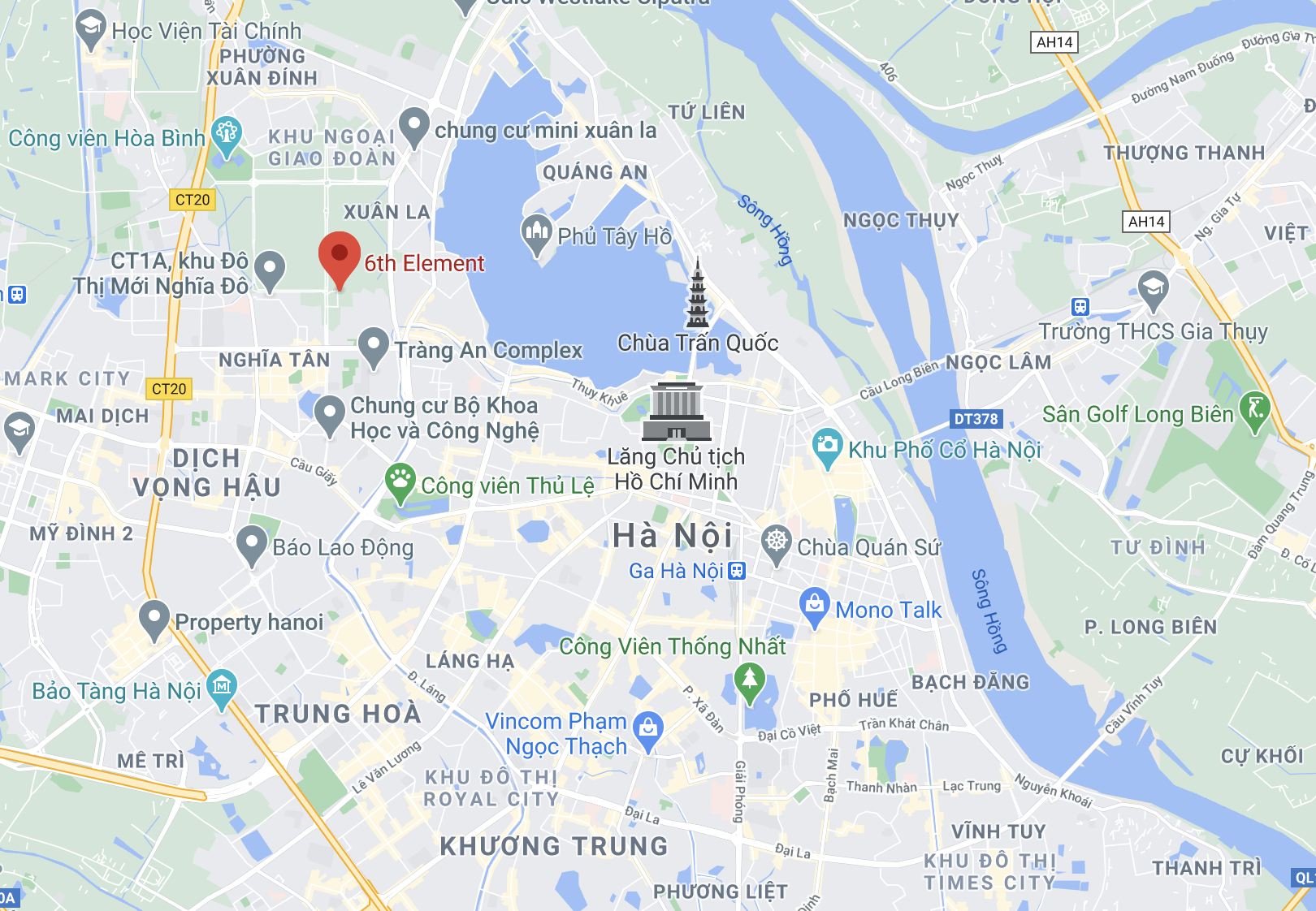The height and width of the screenshot is (911, 1316).
Task: Select the Công Viên Thống Nhất tree marker
Action: (749, 684)
